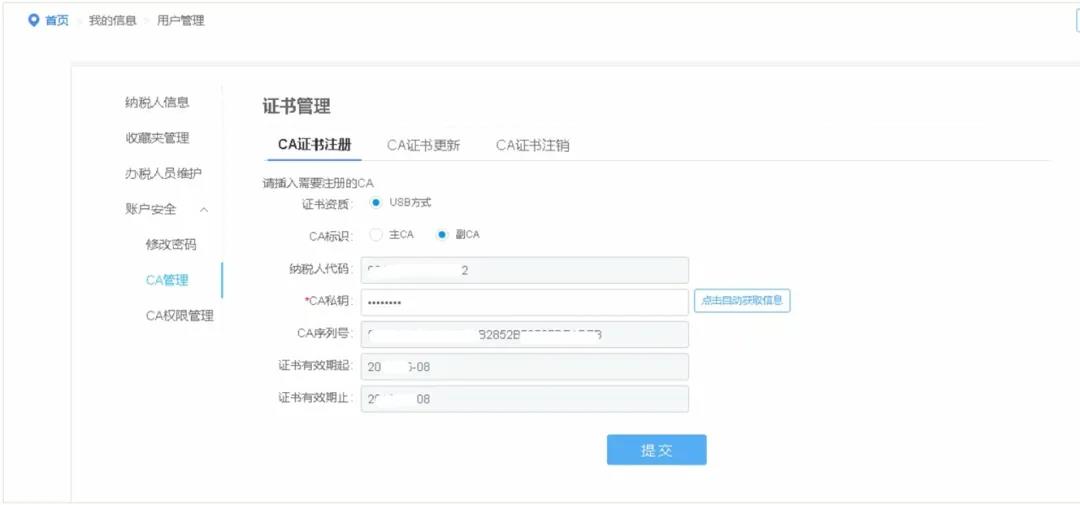Click 请插入需要注册的CA instruction text
Viewport: 1080px width, 505px height.
coord(318,183)
